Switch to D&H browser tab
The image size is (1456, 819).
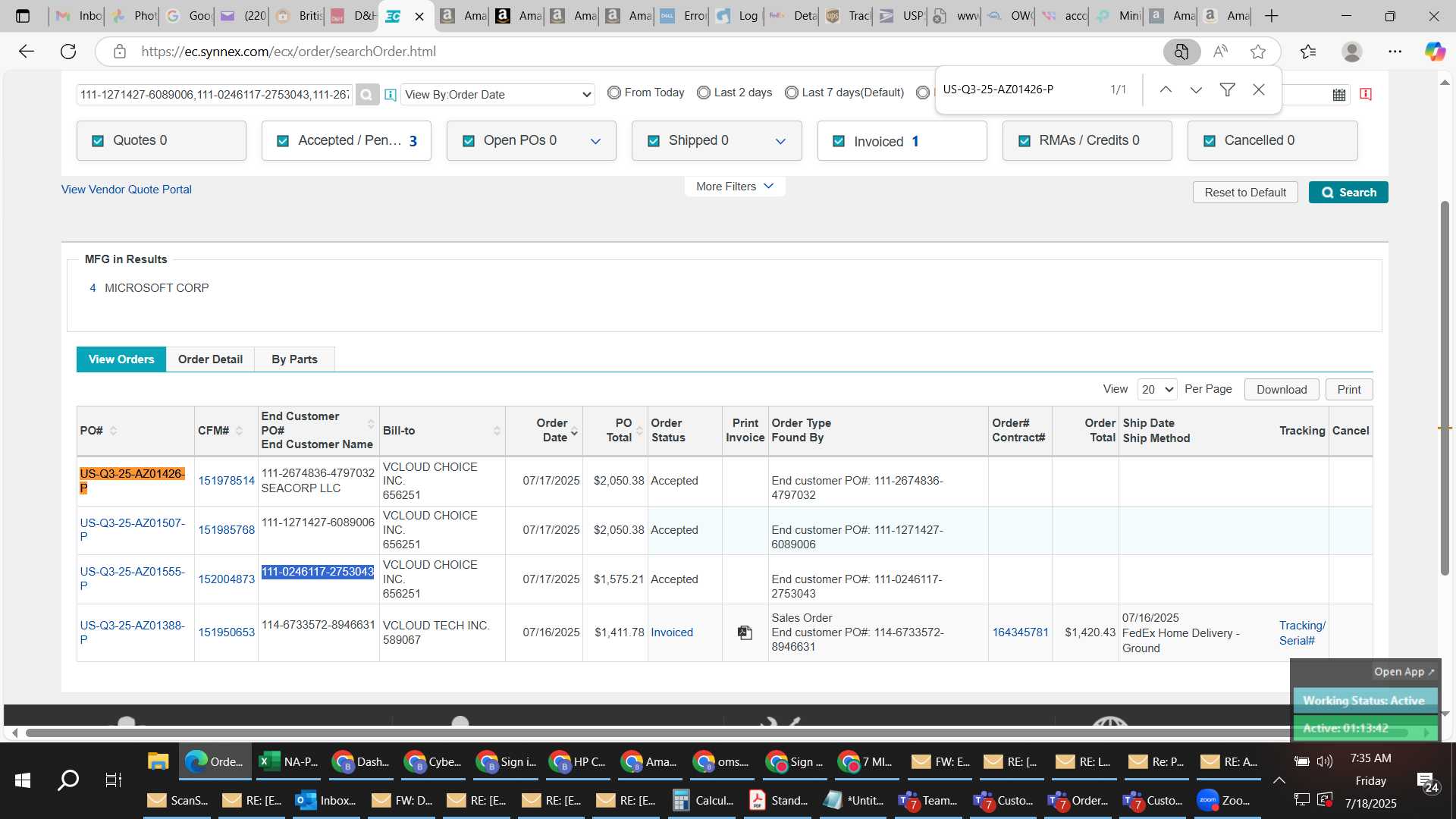(x=353, y=16)
